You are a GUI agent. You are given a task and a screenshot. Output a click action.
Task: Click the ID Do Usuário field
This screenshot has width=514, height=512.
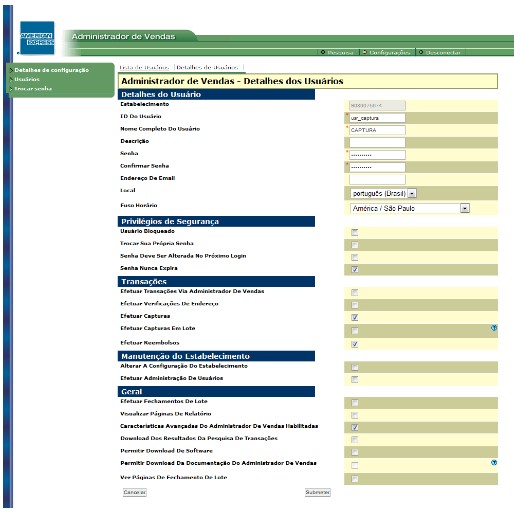[377, 118]
